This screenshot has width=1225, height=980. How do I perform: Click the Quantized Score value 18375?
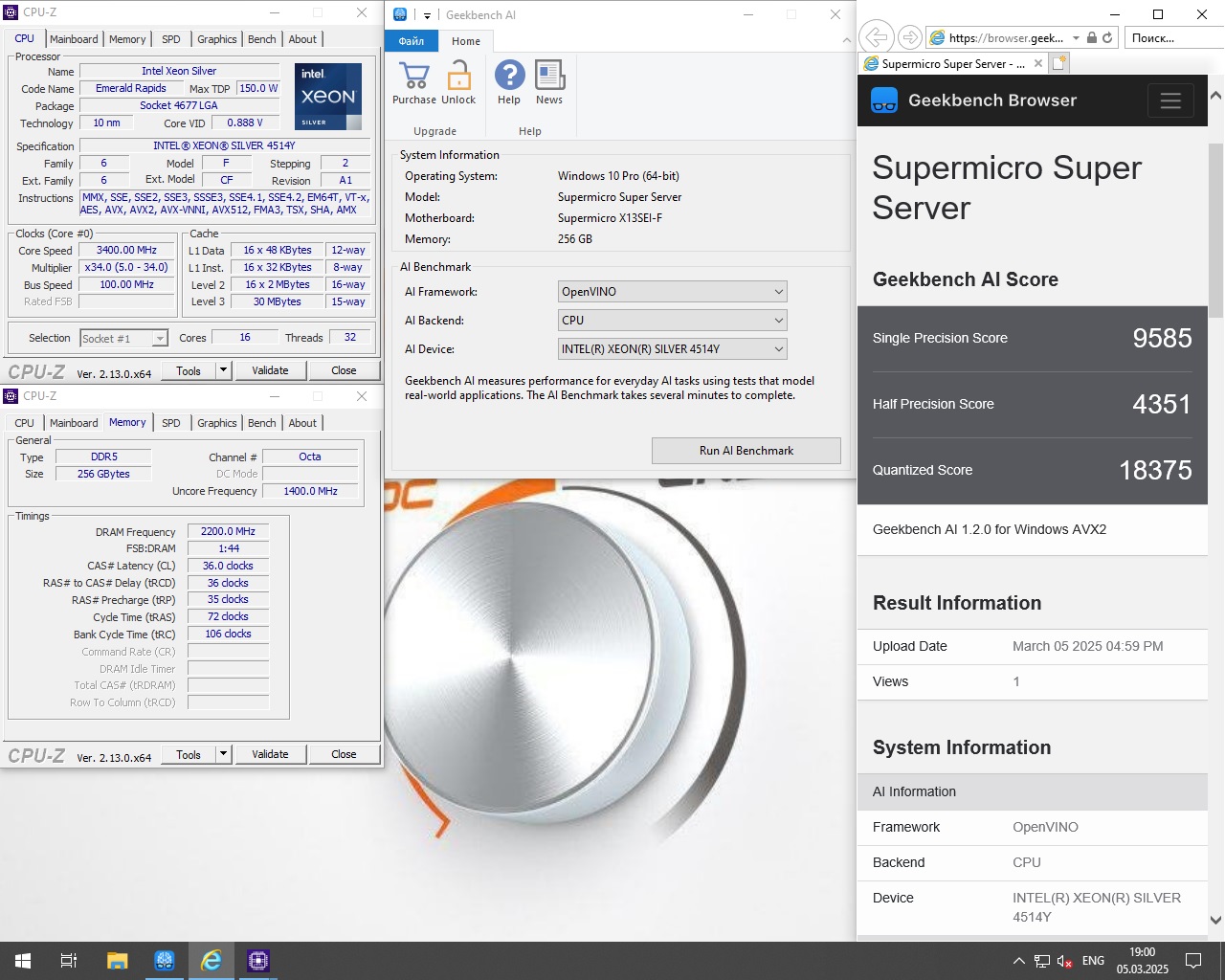click(1155, 470)
